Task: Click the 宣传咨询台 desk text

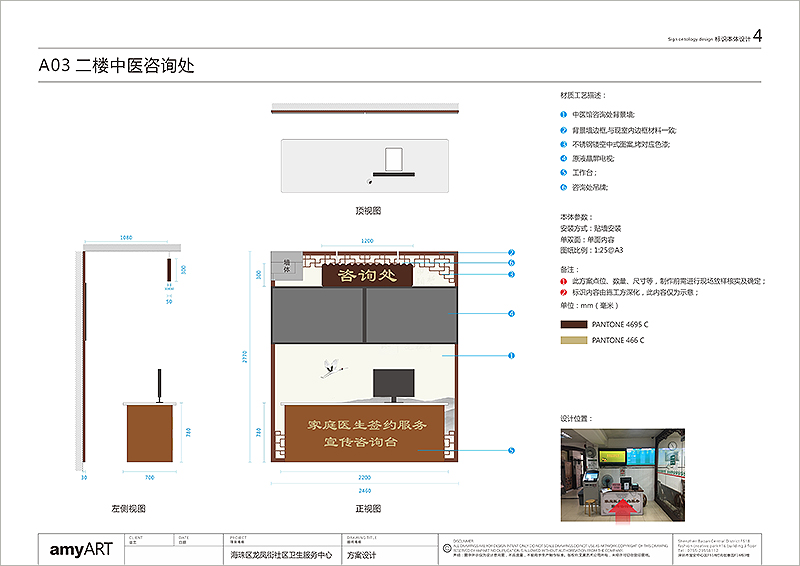Action: pyautogui.click(x=361, y=442)
